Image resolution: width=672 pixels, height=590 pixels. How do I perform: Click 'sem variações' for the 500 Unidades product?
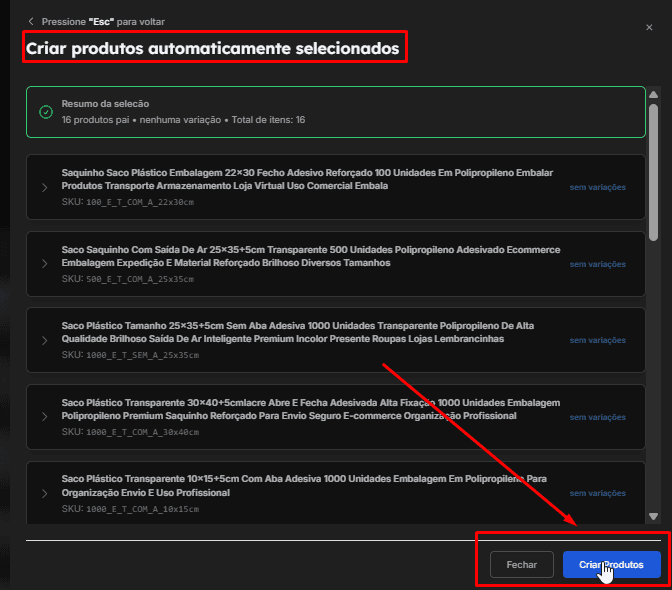(x=597, y=264)
